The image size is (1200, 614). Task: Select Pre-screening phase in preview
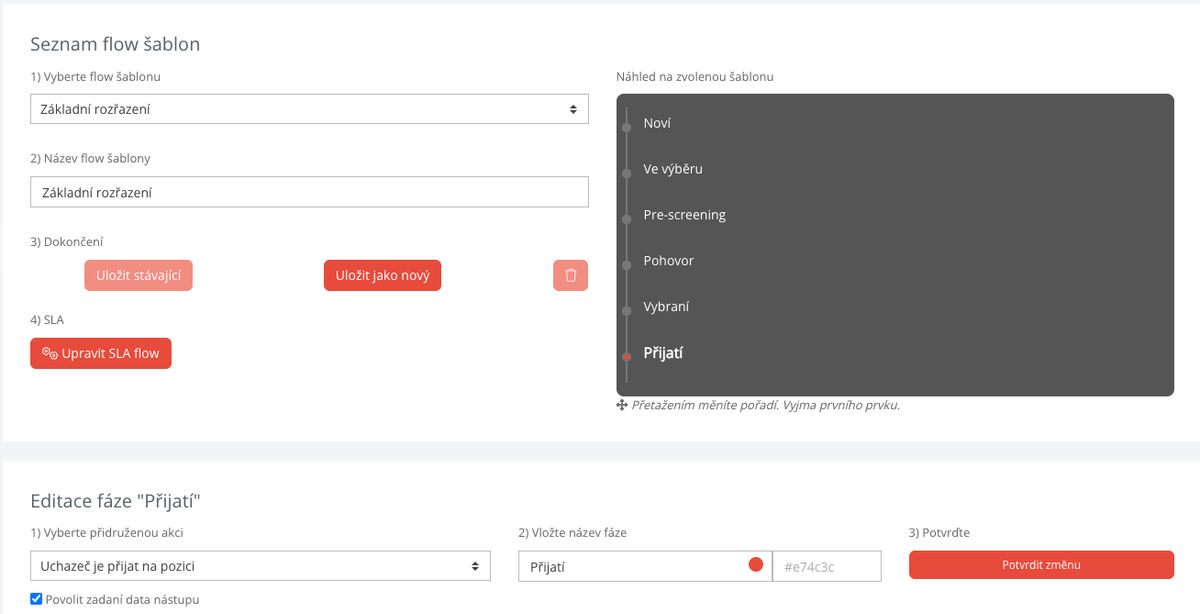(x=685, y=215)
